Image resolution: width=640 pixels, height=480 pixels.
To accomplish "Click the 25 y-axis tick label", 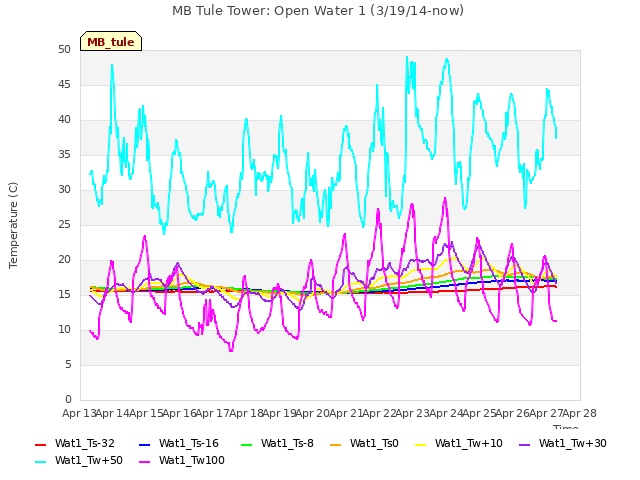I will click(x=64, y=225).
